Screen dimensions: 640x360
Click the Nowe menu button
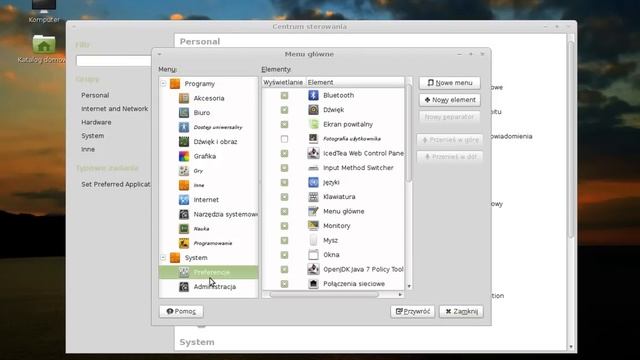(x=450, y=83)
